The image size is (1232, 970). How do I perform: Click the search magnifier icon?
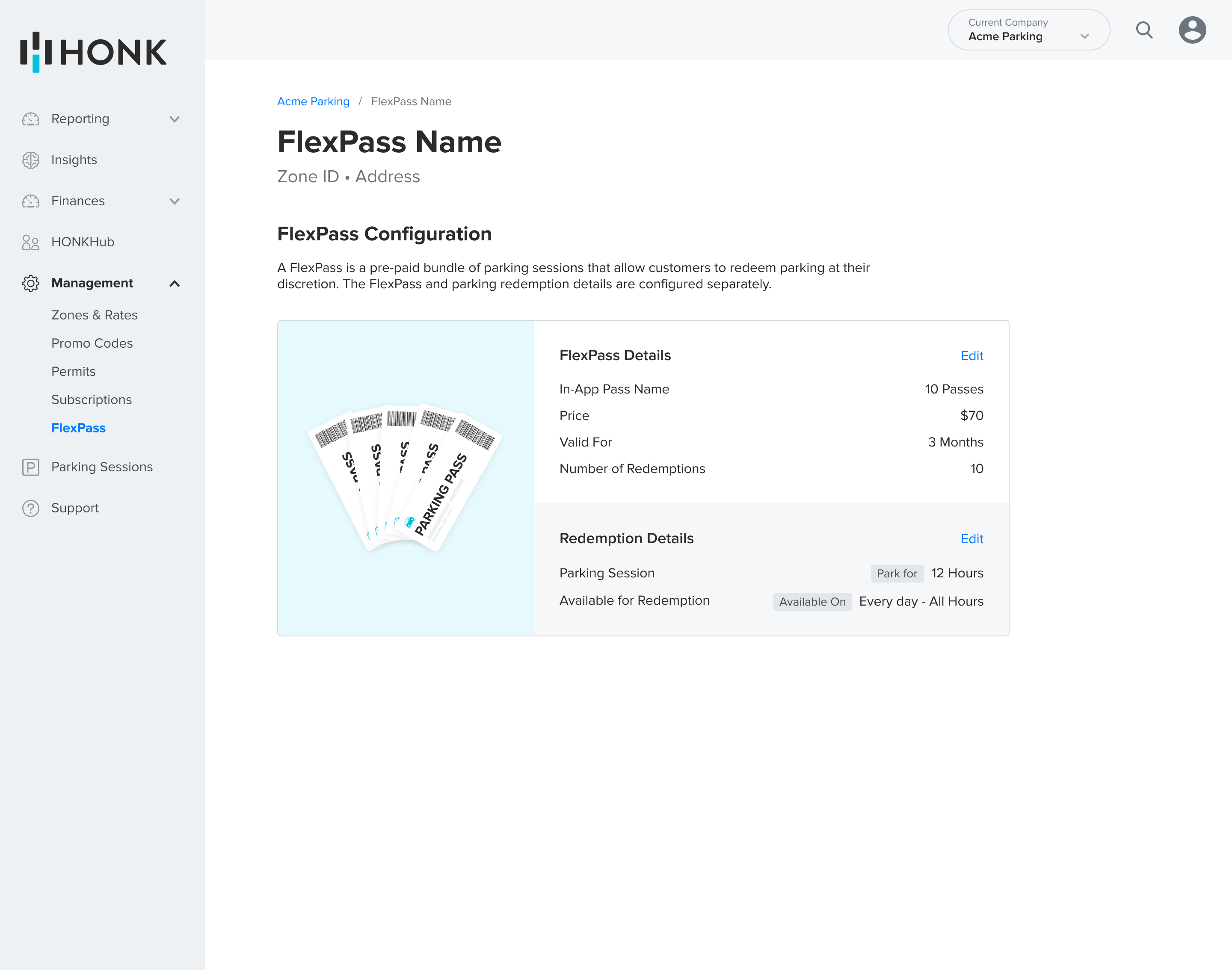click(x=1144, y=30)
